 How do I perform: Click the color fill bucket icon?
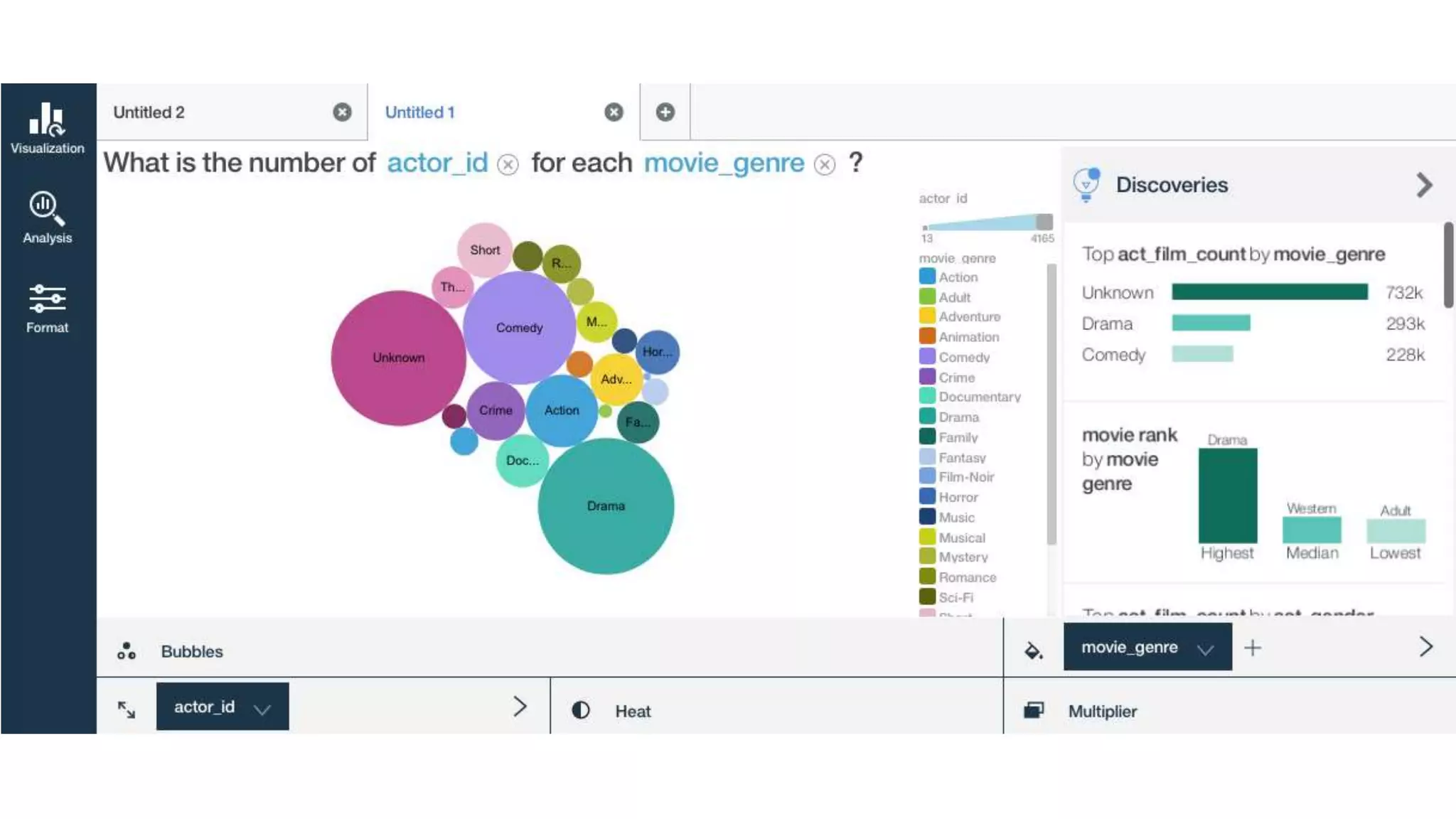pos(1033,649)
